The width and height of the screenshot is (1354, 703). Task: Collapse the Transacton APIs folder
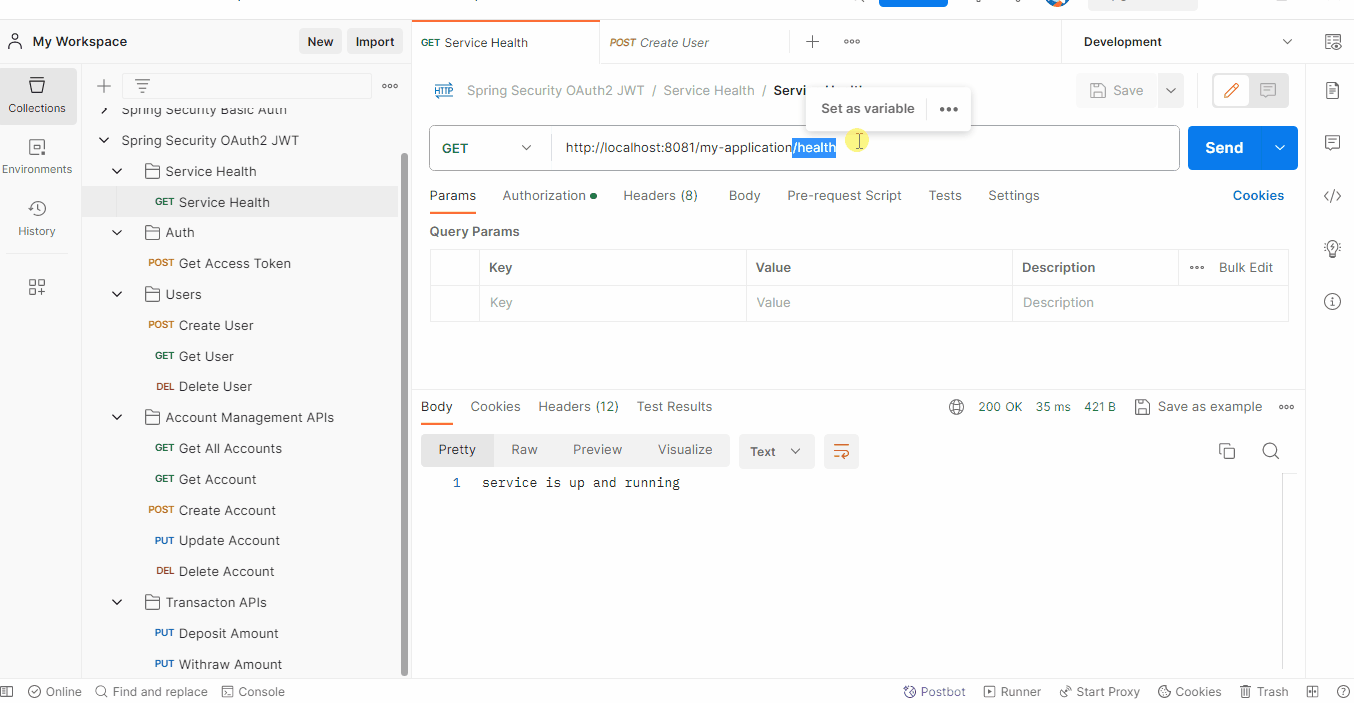(117, 603)
